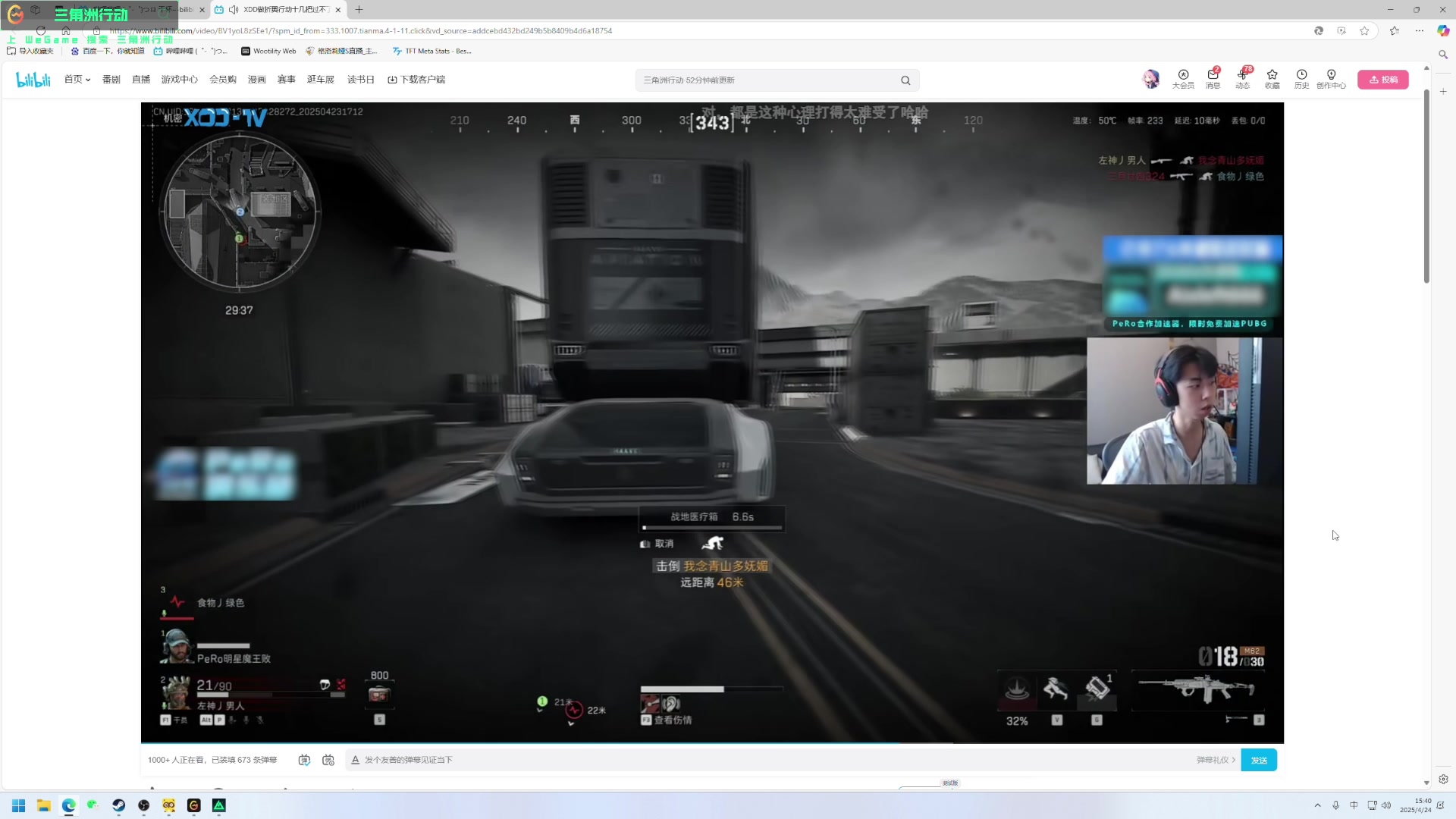The height and width of the screenshot is (819, 1456).
Task: Open Microsoft Edge from the taskbar
Action: [x=68, y=805]
